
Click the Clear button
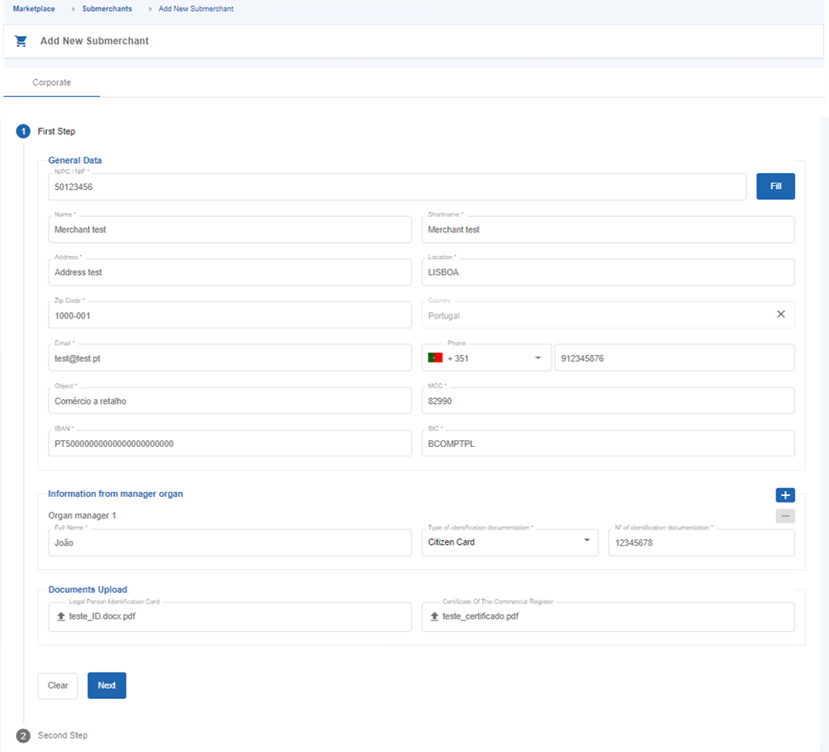[58, 685]
